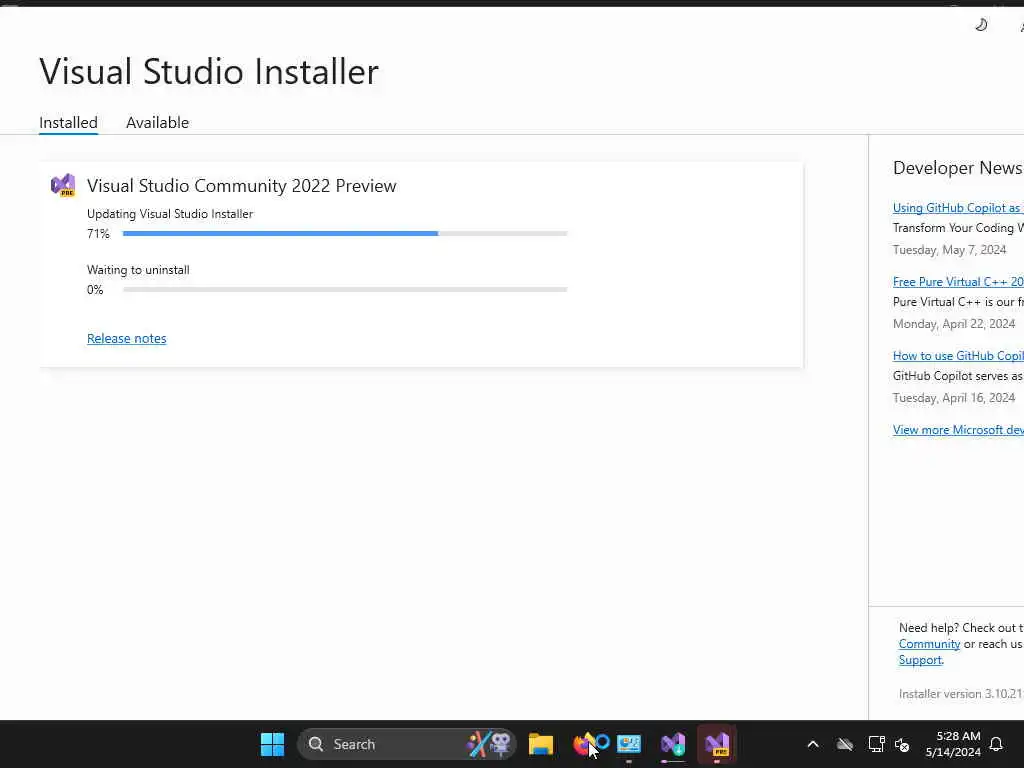Show hidden system tray icons
Screen dimensions: 1024x768
[813, 744]
